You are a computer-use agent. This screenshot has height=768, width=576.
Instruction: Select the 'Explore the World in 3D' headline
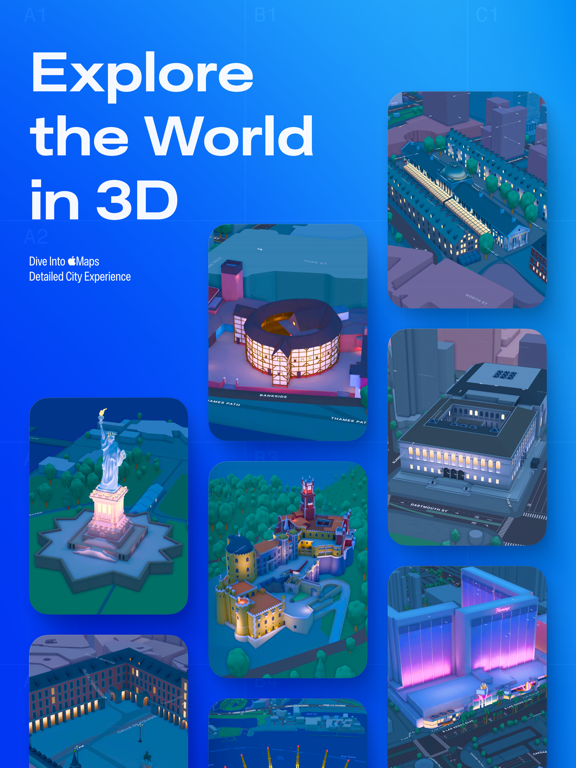click(x=172, y=135)
